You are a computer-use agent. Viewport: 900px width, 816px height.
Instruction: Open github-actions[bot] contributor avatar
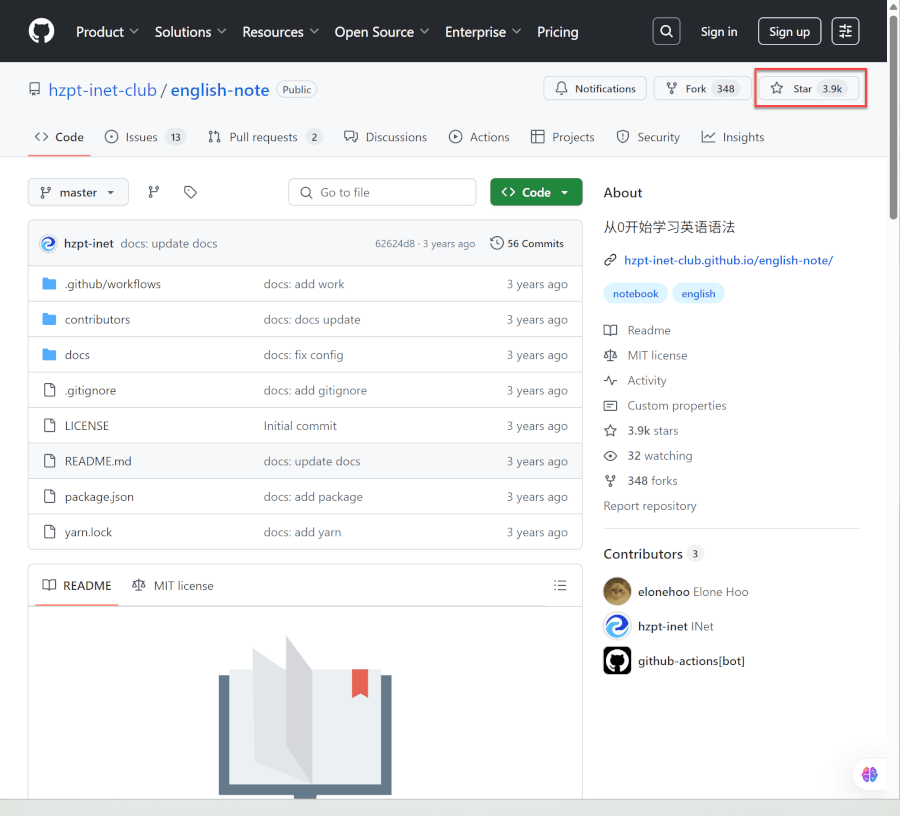(617, 660)
